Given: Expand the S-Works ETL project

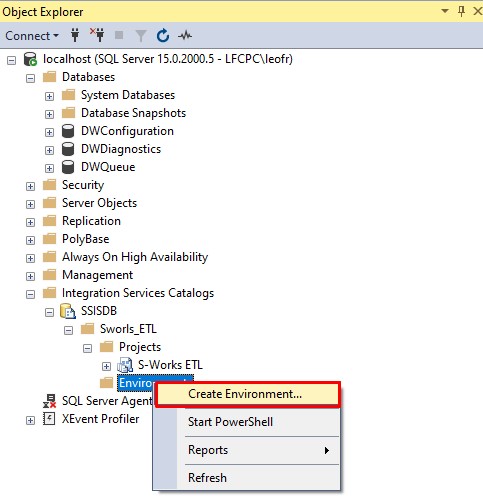Looking at the screenshot, I should click(106, 366).
